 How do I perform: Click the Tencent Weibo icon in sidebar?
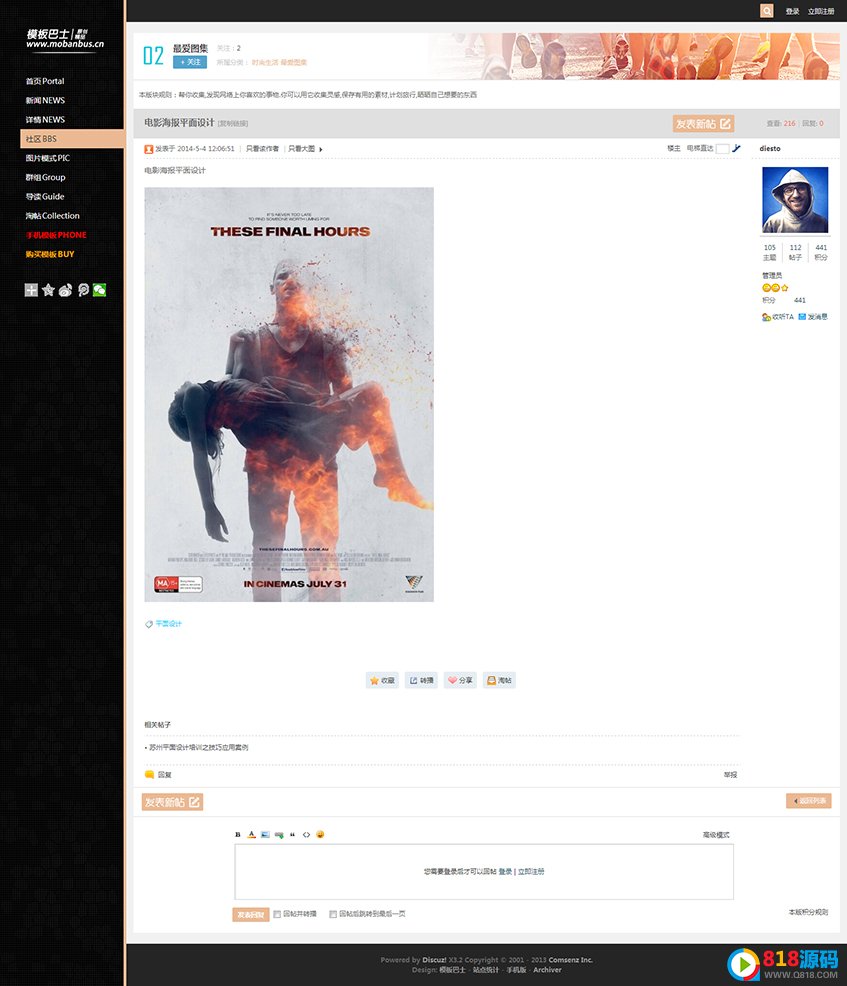[x=83, y=290]
